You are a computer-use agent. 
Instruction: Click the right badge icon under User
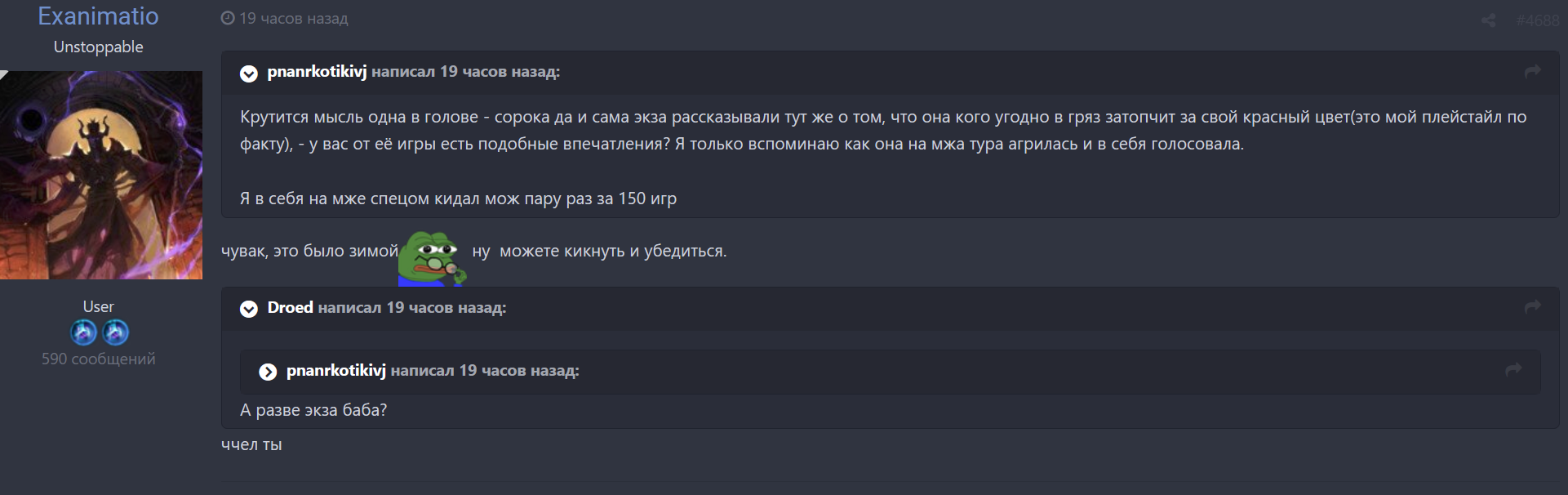click(x=115, y=332)
